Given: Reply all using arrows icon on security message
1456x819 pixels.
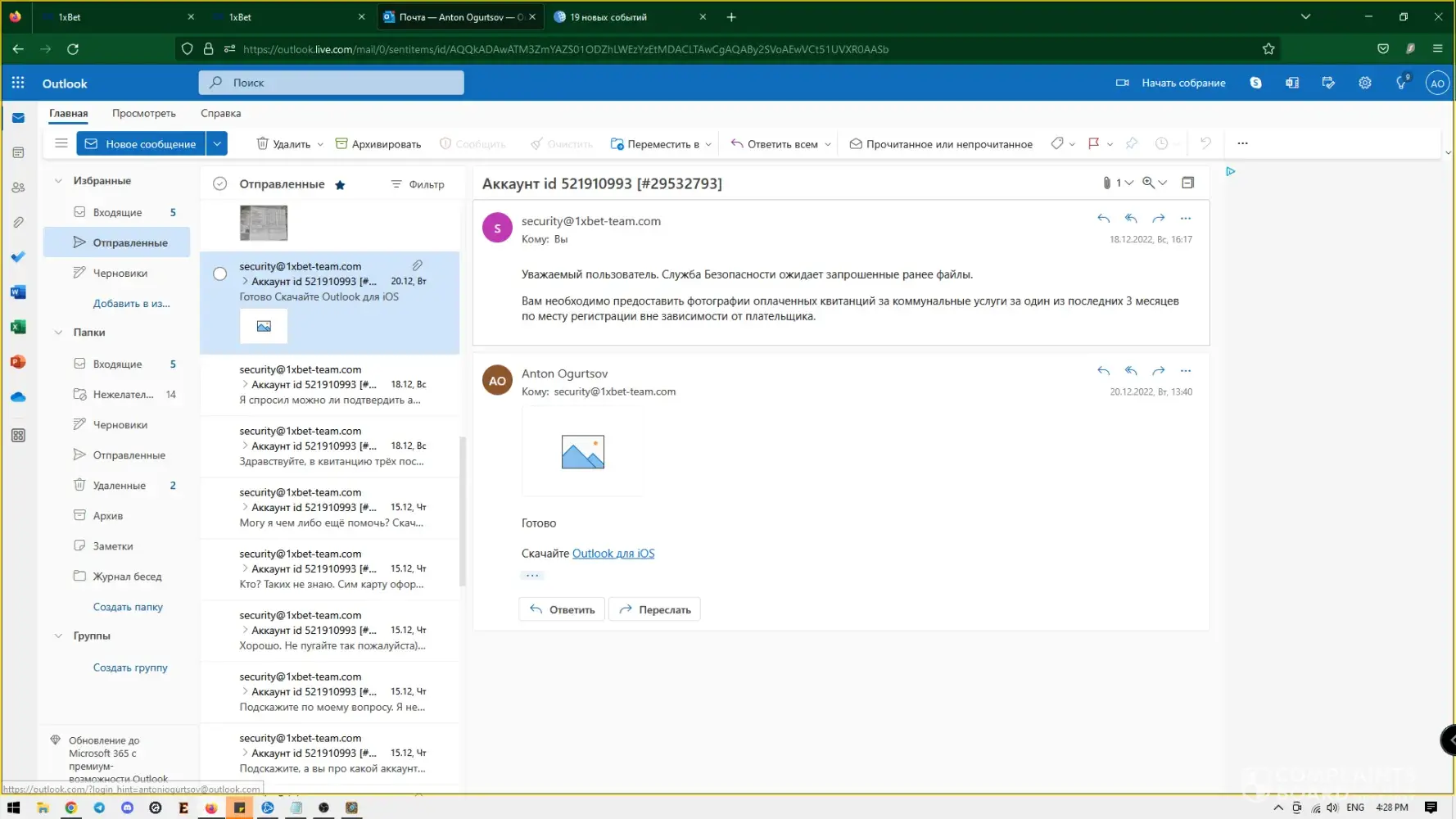Looking at the screenshot, I should click(1131, 219).
